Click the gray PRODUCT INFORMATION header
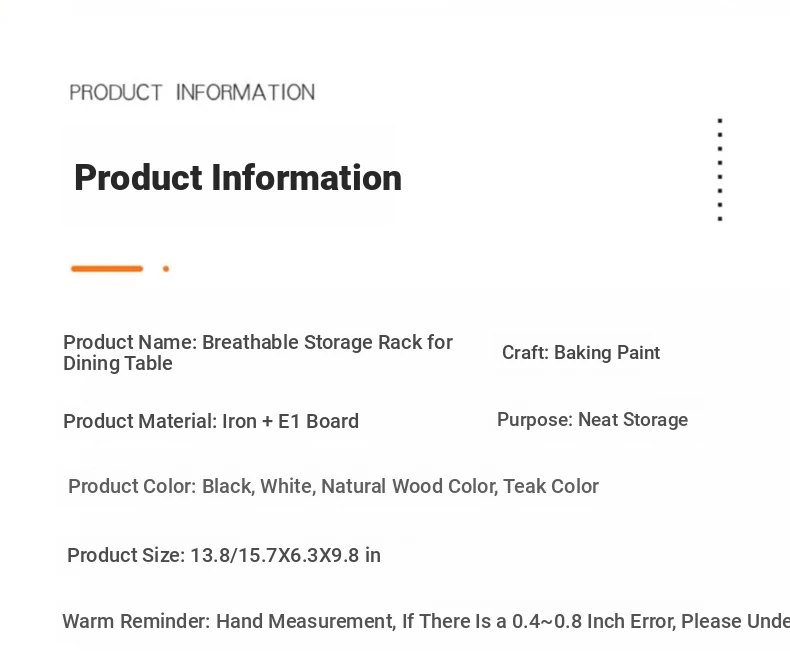The image size is (790, 651). [192, 93]
